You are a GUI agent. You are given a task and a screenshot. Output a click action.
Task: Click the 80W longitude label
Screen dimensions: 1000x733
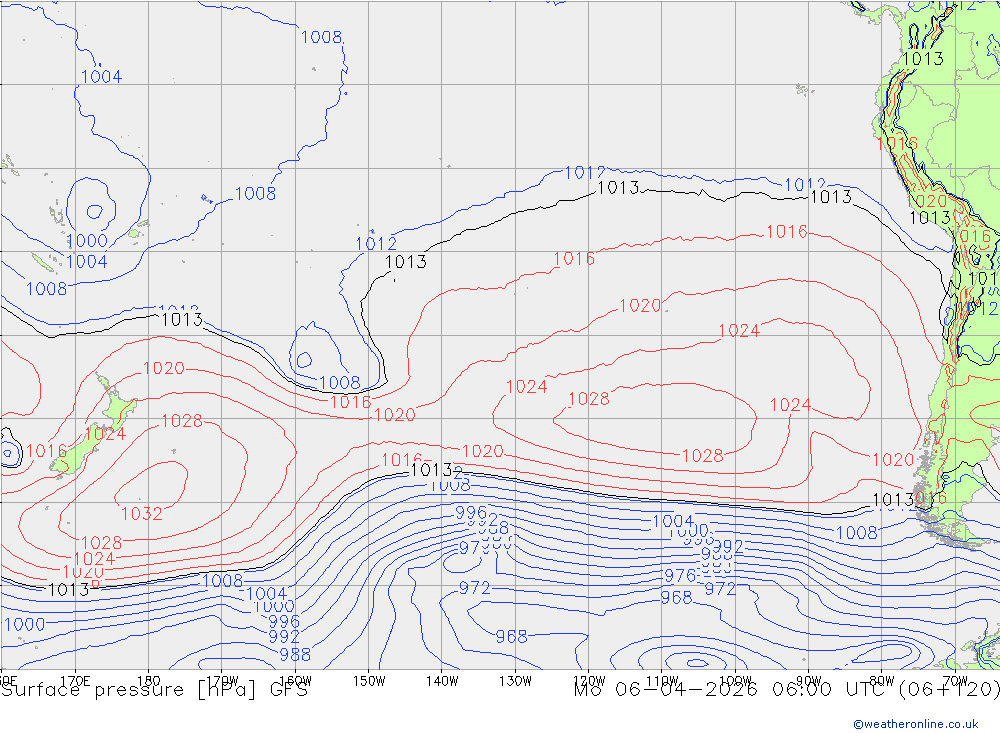tap(882, 681)
